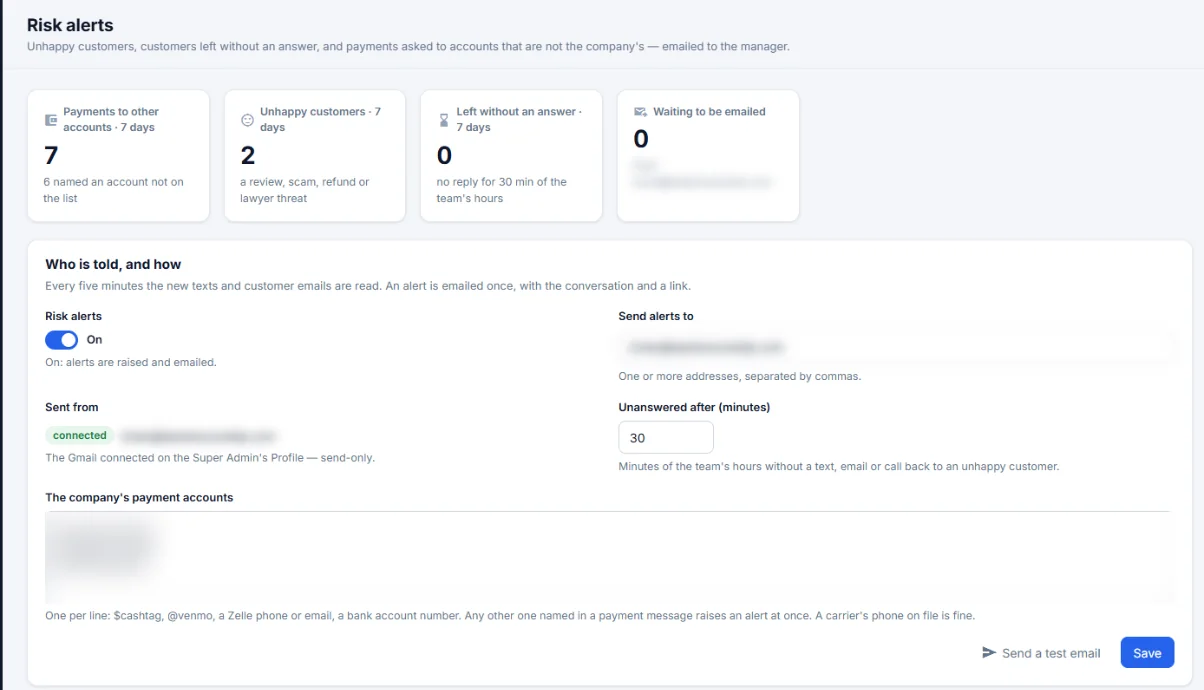Click the hourglass icon on the Left without an answer card
1204x690 pixels.
pos(444,120)
